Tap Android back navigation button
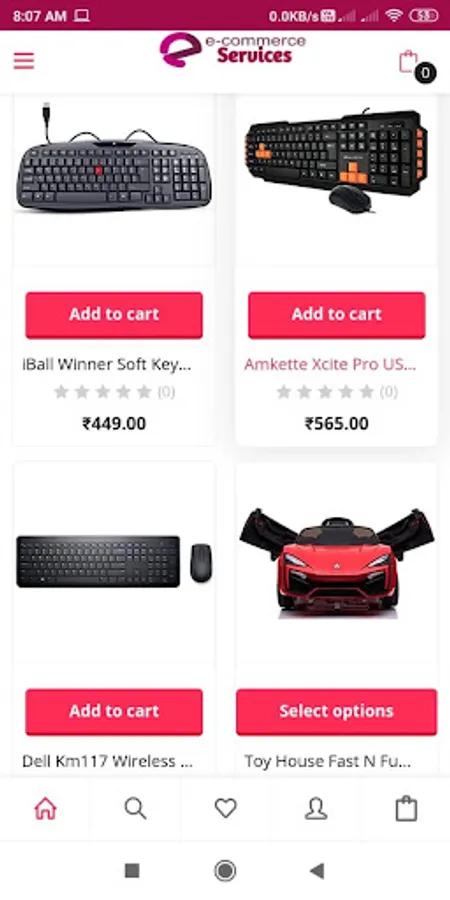This screenshot has height=900, width=450. coord(317,871)
